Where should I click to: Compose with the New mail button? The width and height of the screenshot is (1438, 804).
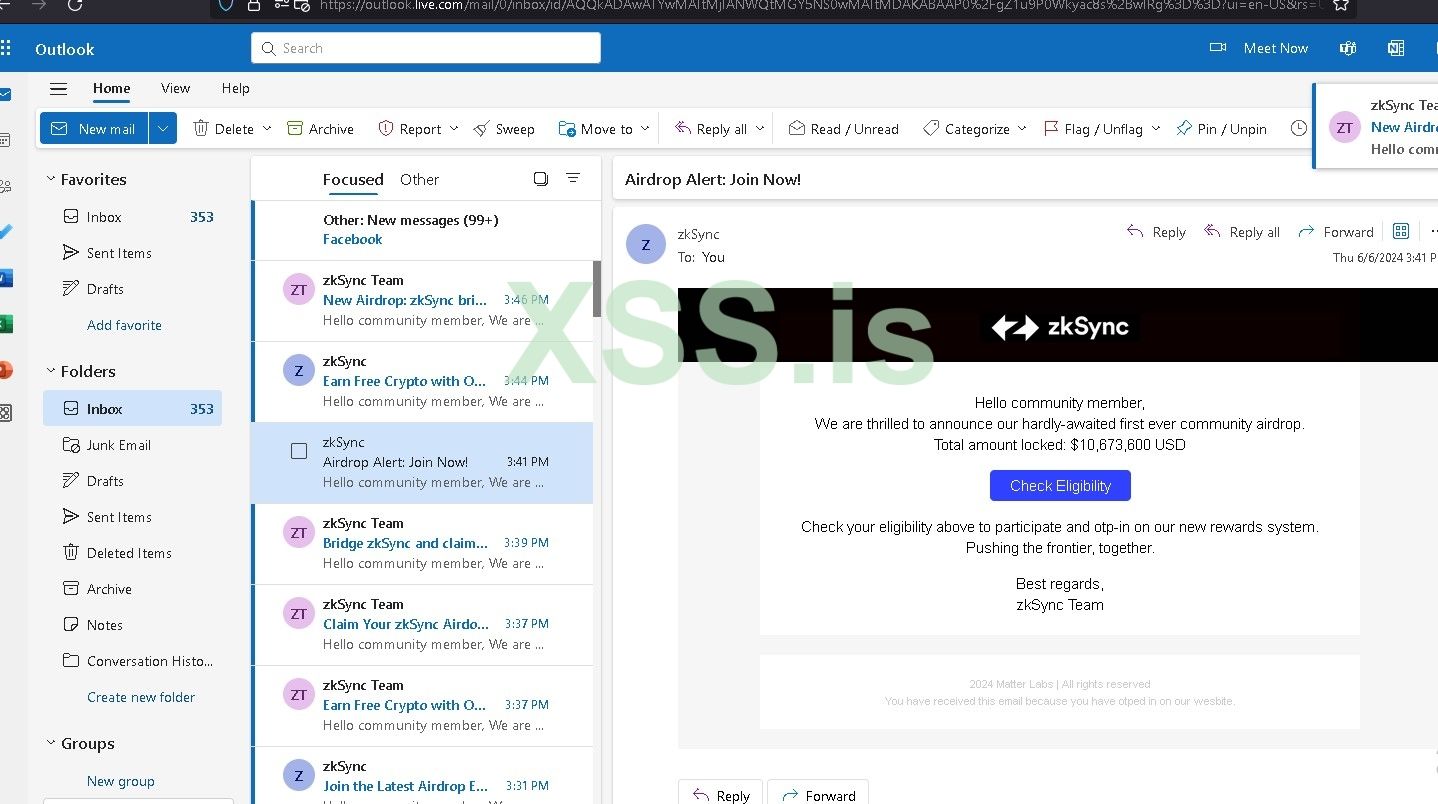94,128
